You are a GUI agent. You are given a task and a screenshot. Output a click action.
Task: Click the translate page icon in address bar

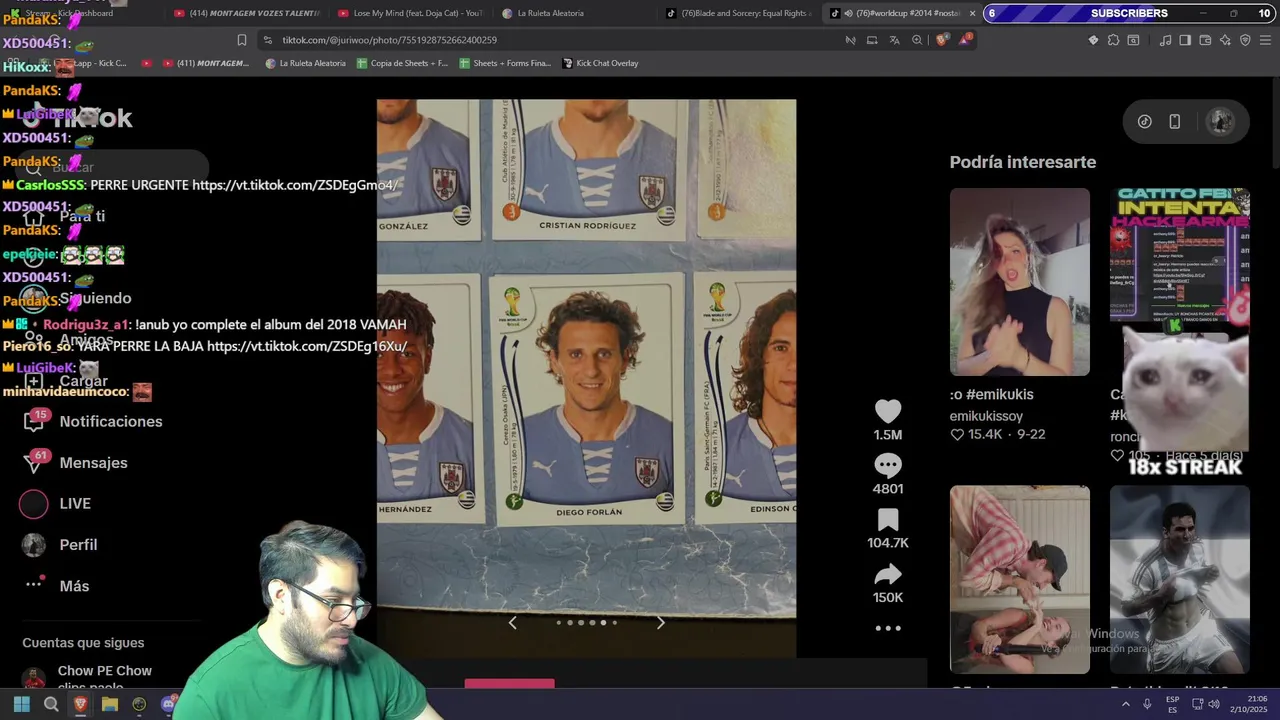tap(894, 40)
